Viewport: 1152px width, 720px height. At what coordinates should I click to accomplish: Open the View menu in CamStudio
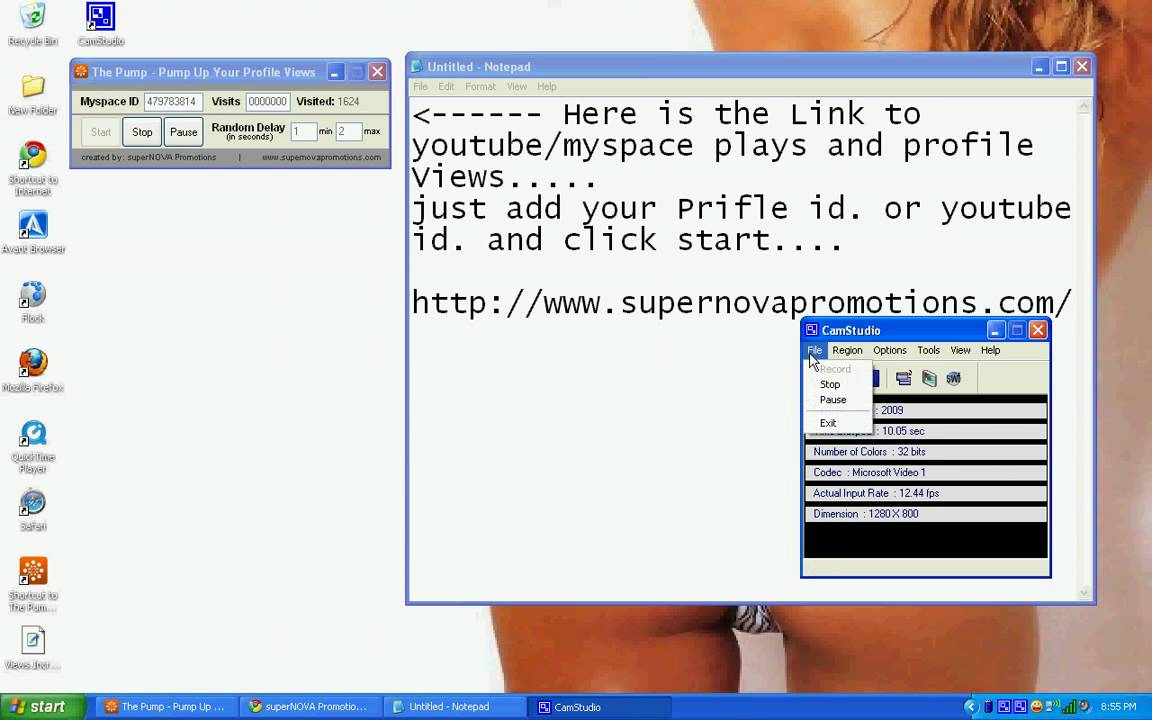[x=960, y=350]
